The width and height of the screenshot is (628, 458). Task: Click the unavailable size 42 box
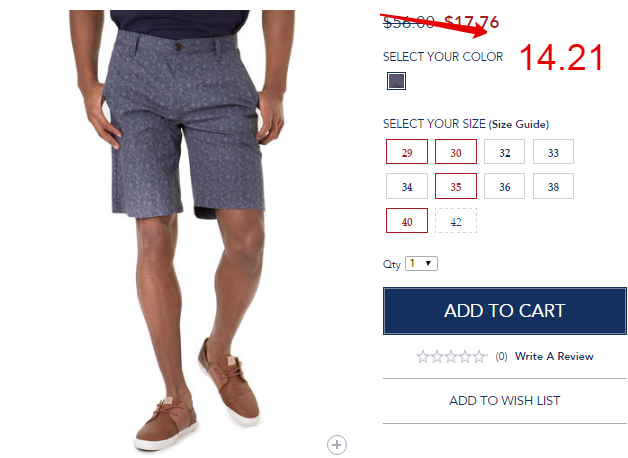(456, 221)
